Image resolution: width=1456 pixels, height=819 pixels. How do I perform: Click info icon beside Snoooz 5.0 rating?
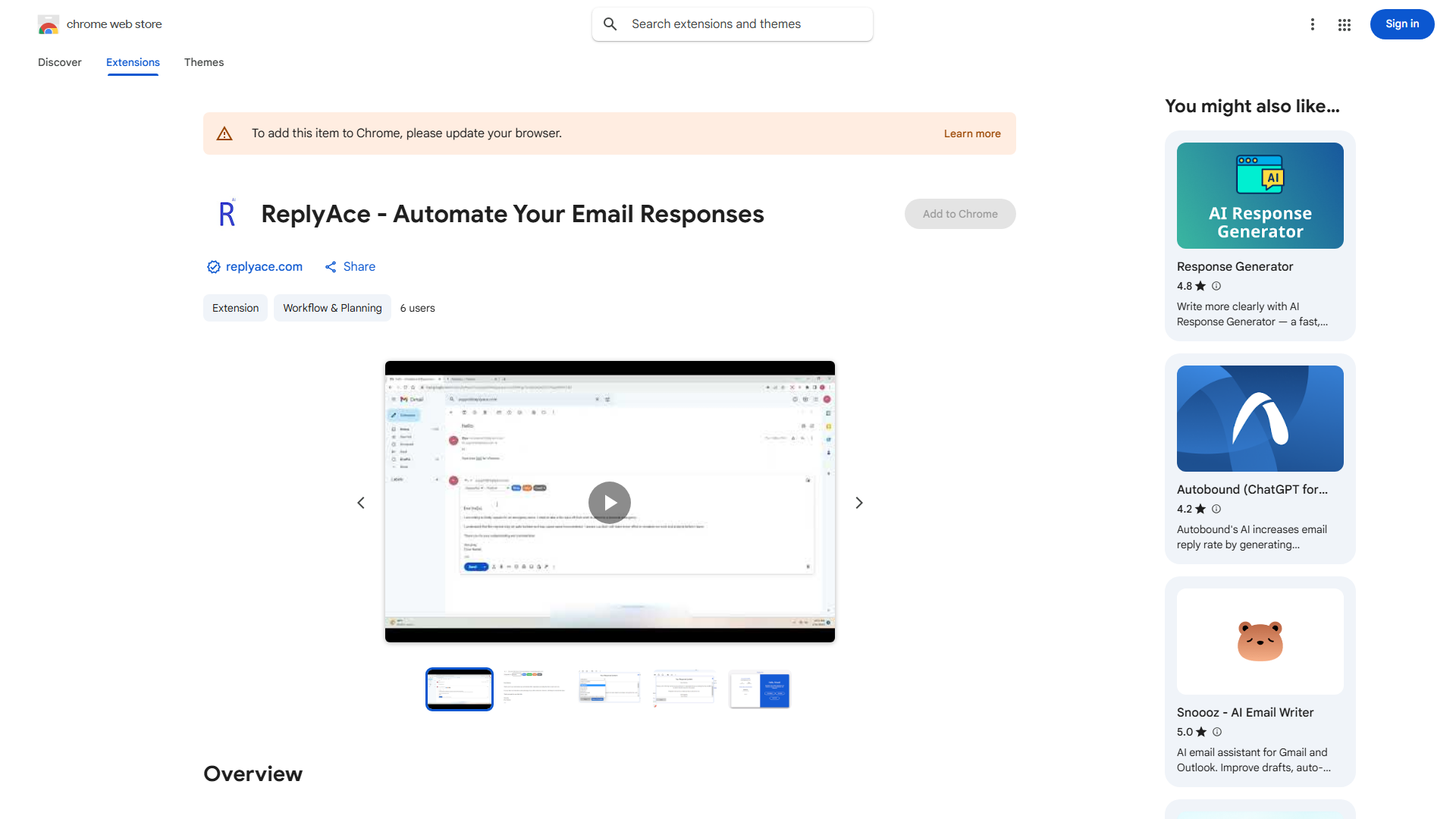coord(1217,732)
